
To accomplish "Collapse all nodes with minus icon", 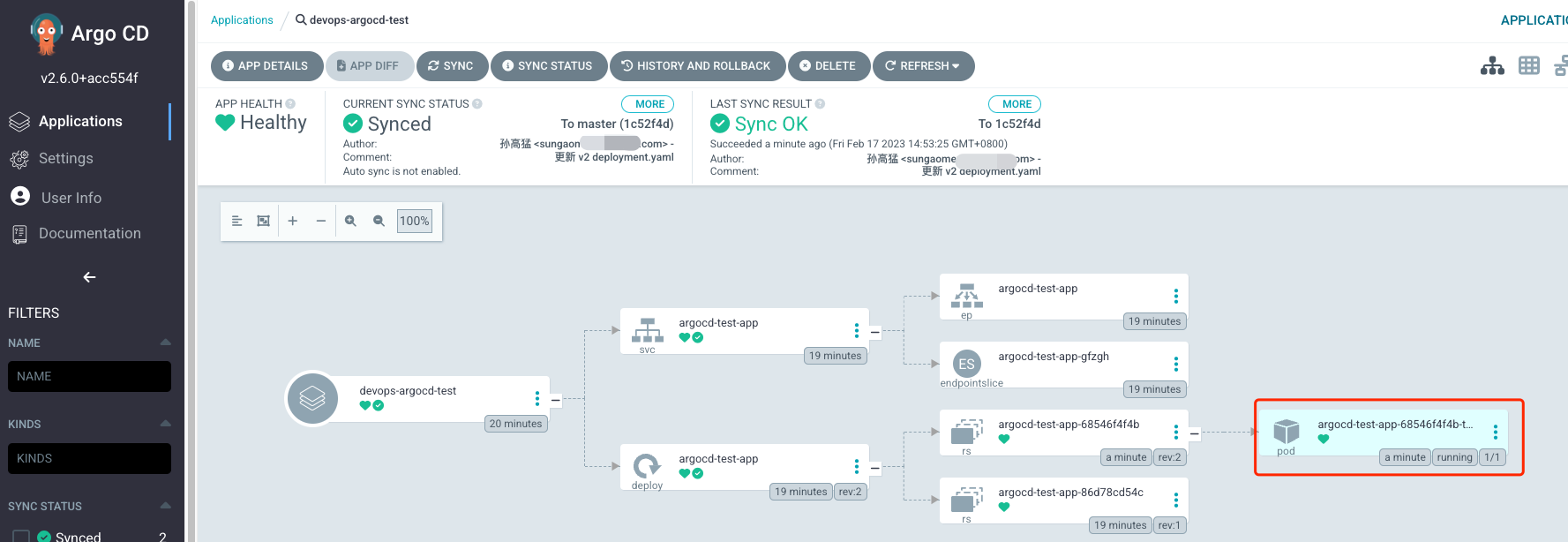I will click(x=321, y=222).
